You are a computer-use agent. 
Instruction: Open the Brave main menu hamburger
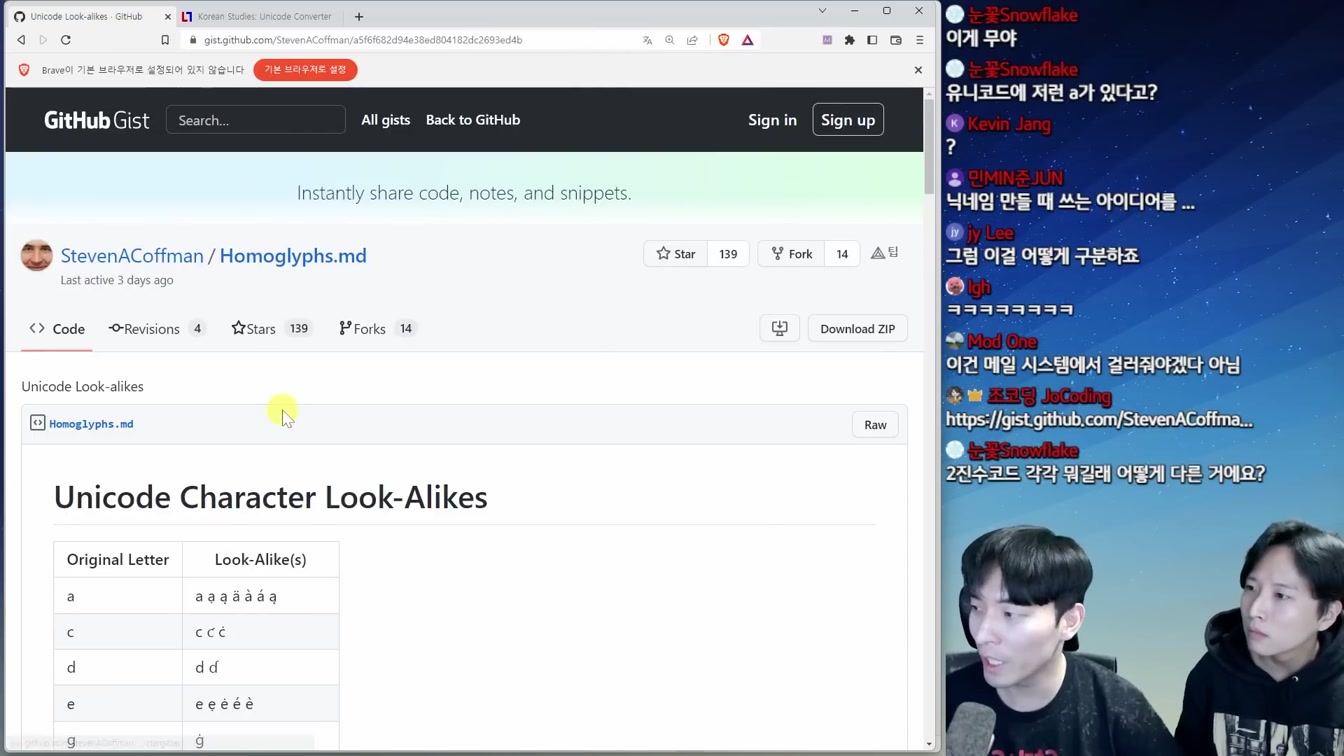pyautogui.click(x=920, y=40)
